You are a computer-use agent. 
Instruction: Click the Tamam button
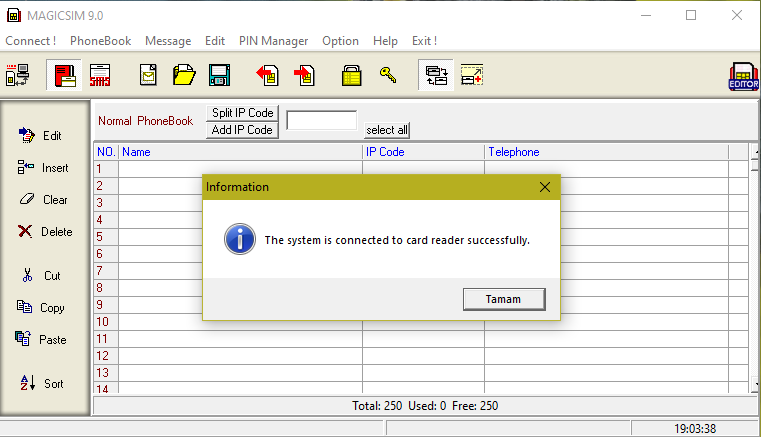504,299
